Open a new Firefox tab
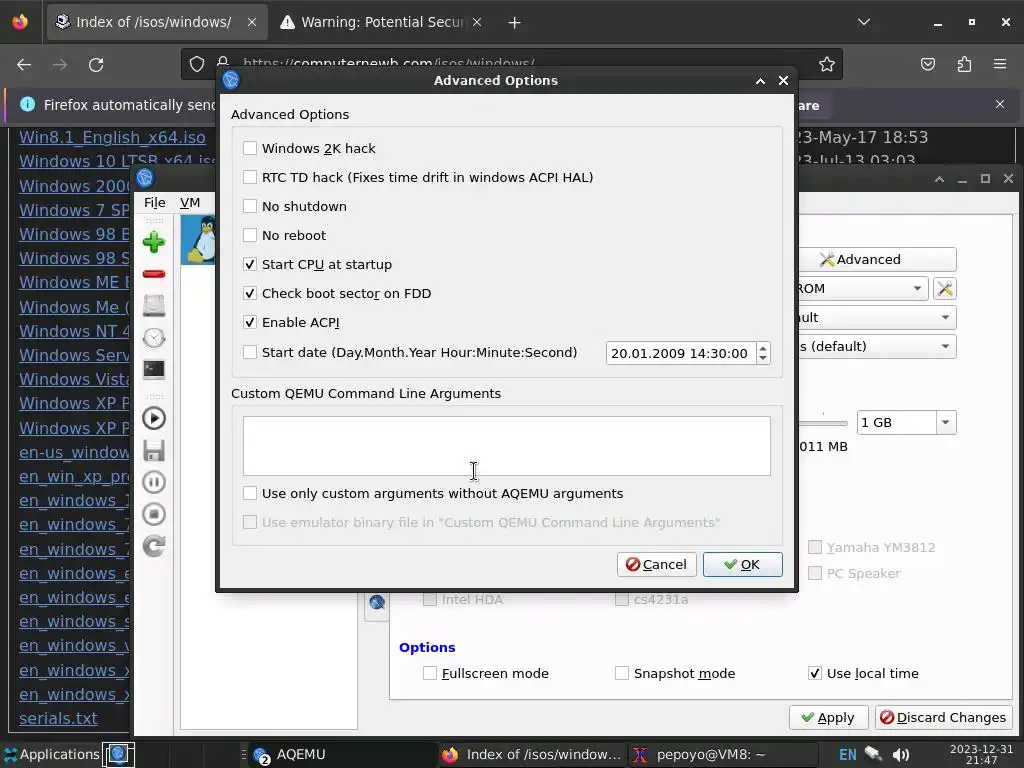 [515, 23]
